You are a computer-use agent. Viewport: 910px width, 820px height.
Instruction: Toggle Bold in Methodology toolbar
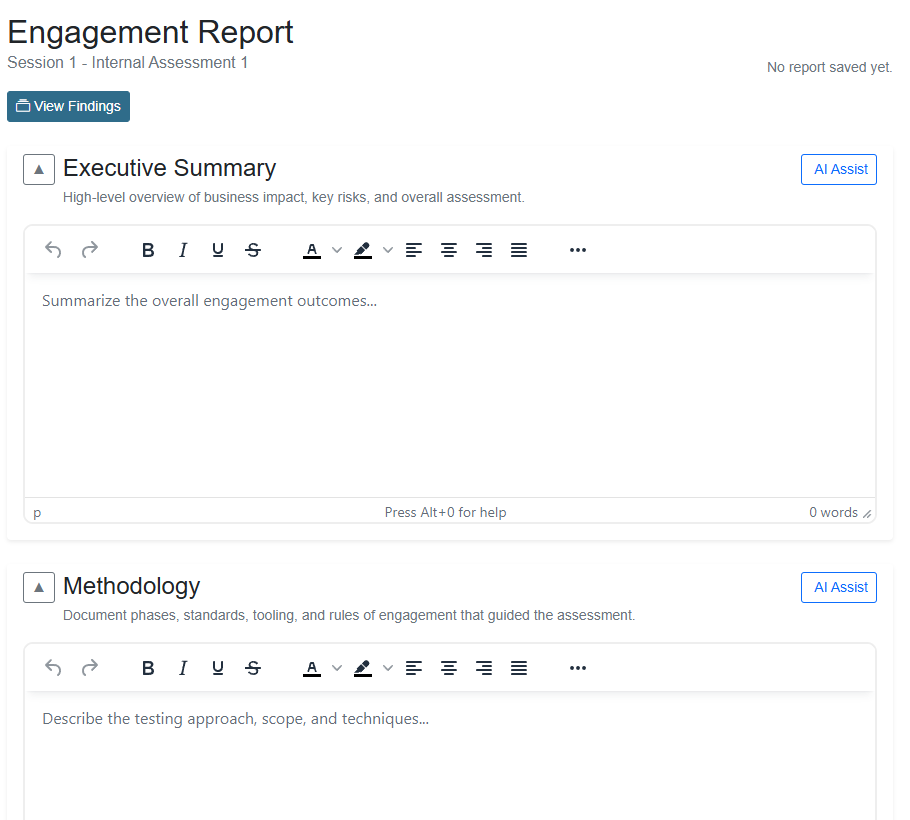click(x=148, y=668)
